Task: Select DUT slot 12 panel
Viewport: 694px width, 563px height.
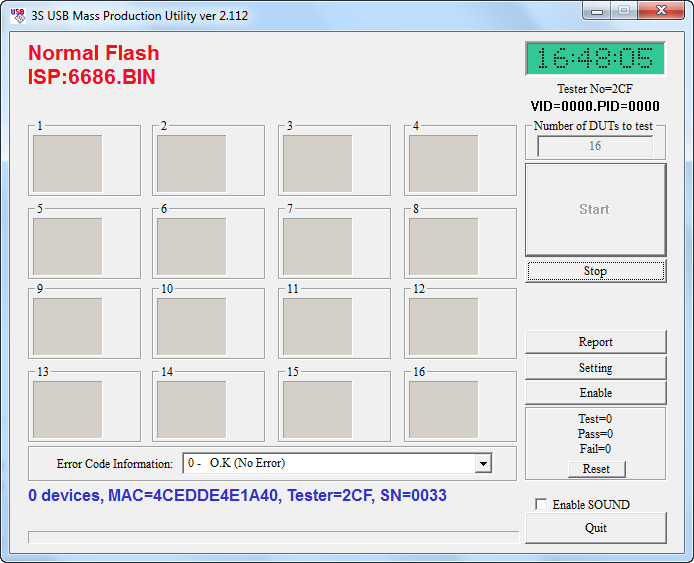Action: click(x=460, y=324)
